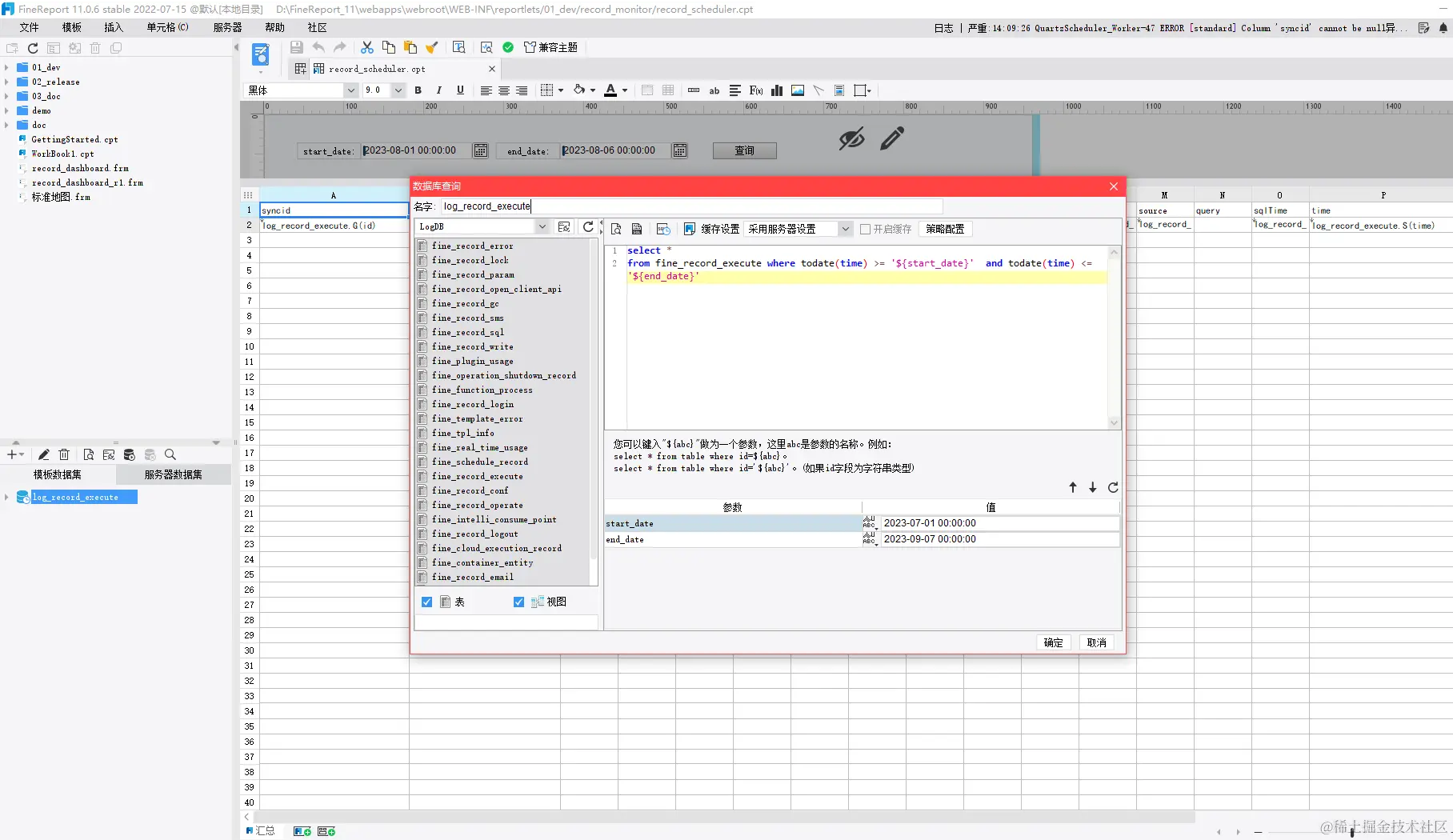Open the start_date calendar picker
Viewport: 1453px width, 840px height.
point(479,150)
